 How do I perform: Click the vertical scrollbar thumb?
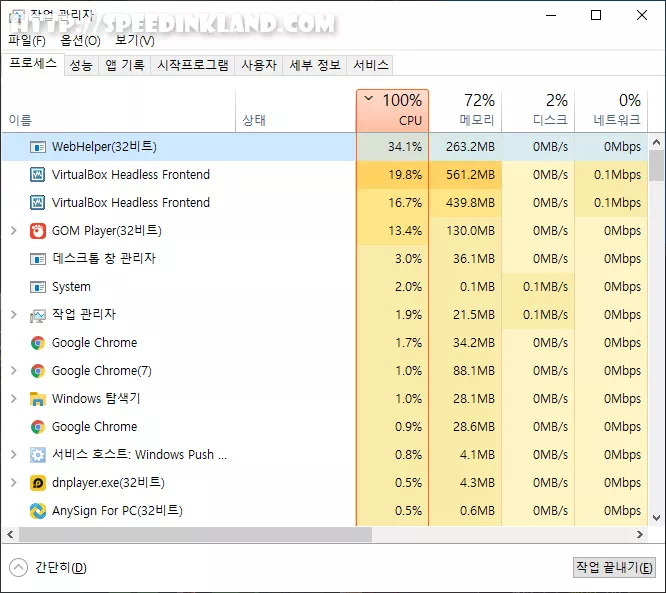pos(657,166)
